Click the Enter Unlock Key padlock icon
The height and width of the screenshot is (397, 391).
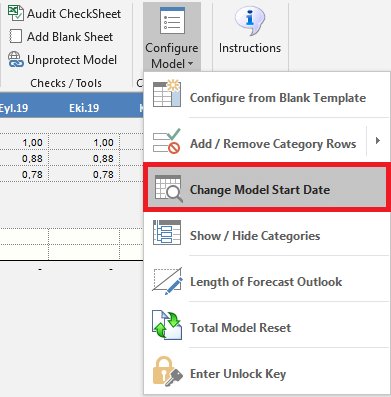[x=167, y=372]
